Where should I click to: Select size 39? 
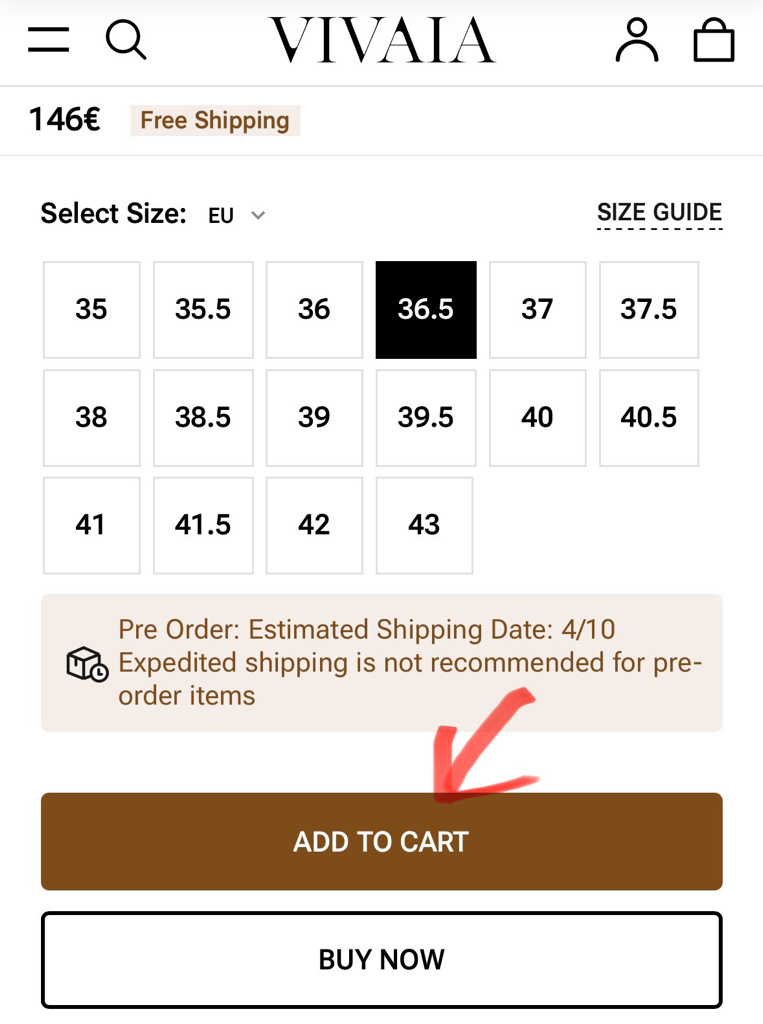click(x=314, y=418)
